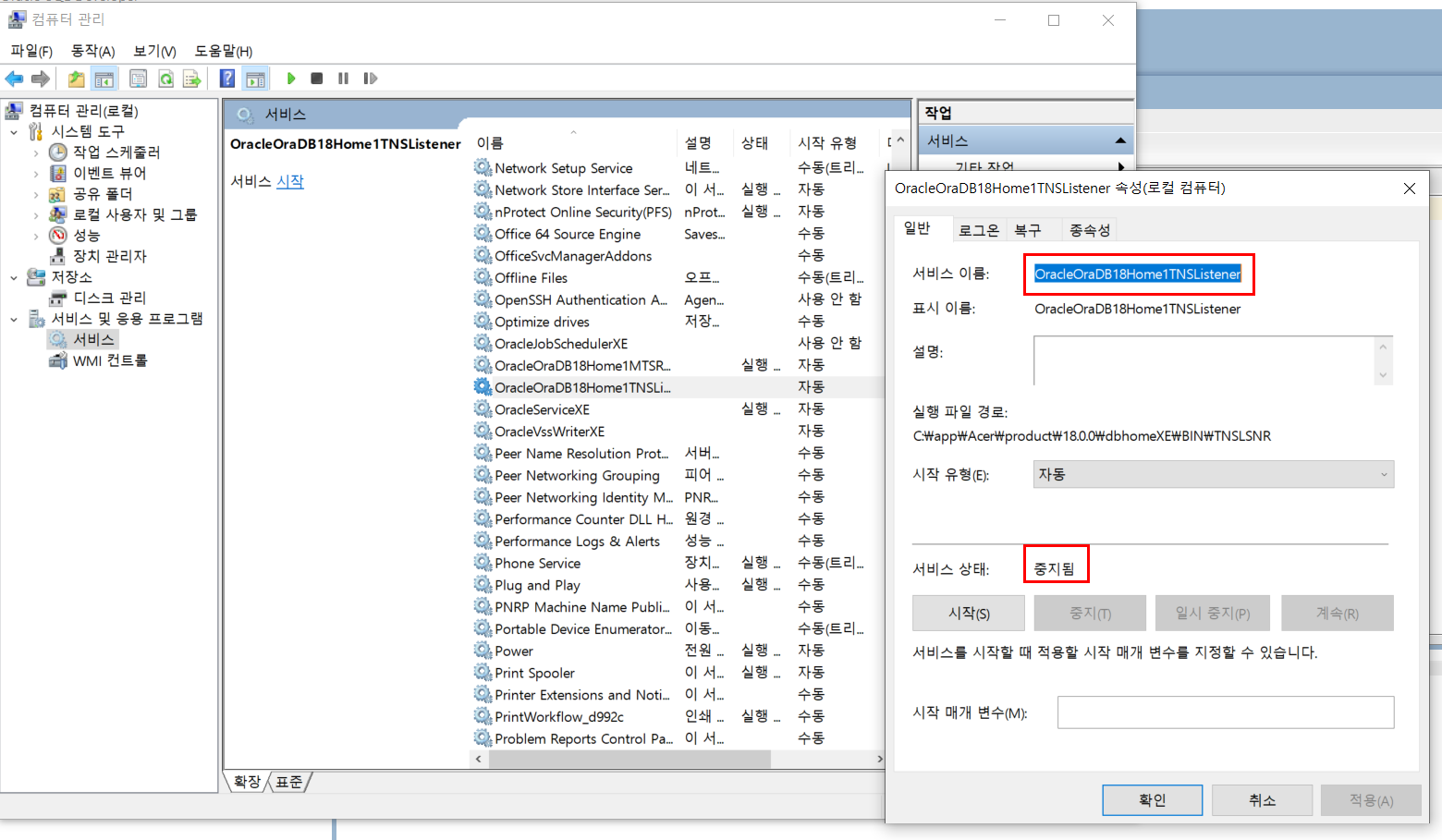Select Plug and Play service row

[x=678, y=585]
